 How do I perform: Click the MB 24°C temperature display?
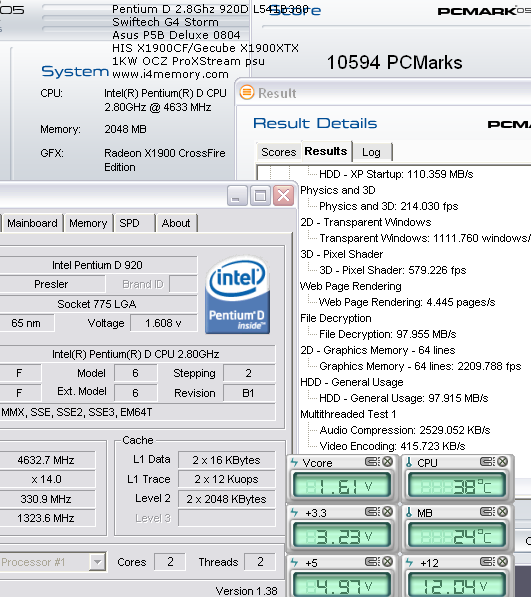(456, 535)
